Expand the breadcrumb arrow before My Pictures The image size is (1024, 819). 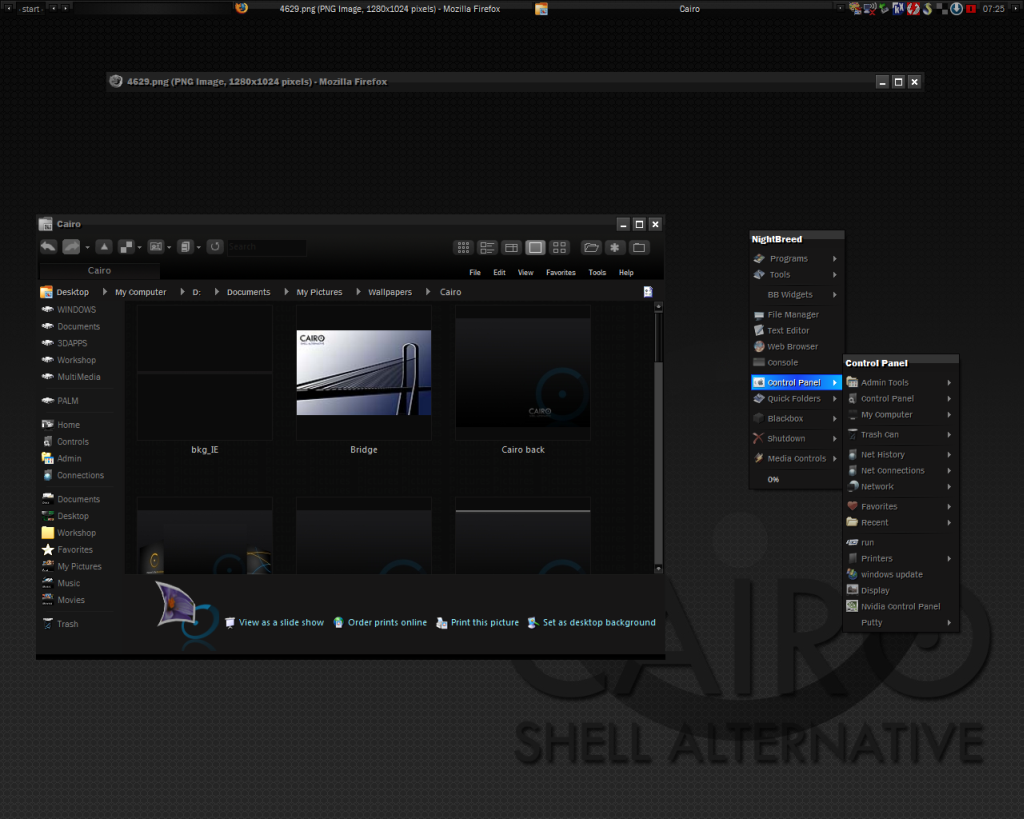[286, 292]
